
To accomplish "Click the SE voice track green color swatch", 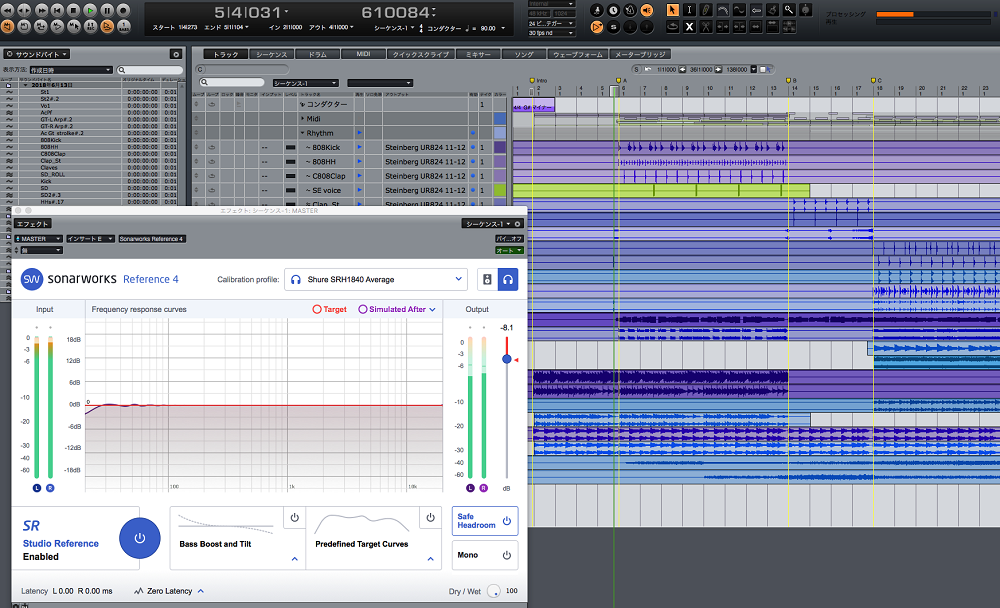I will point(500,190).
